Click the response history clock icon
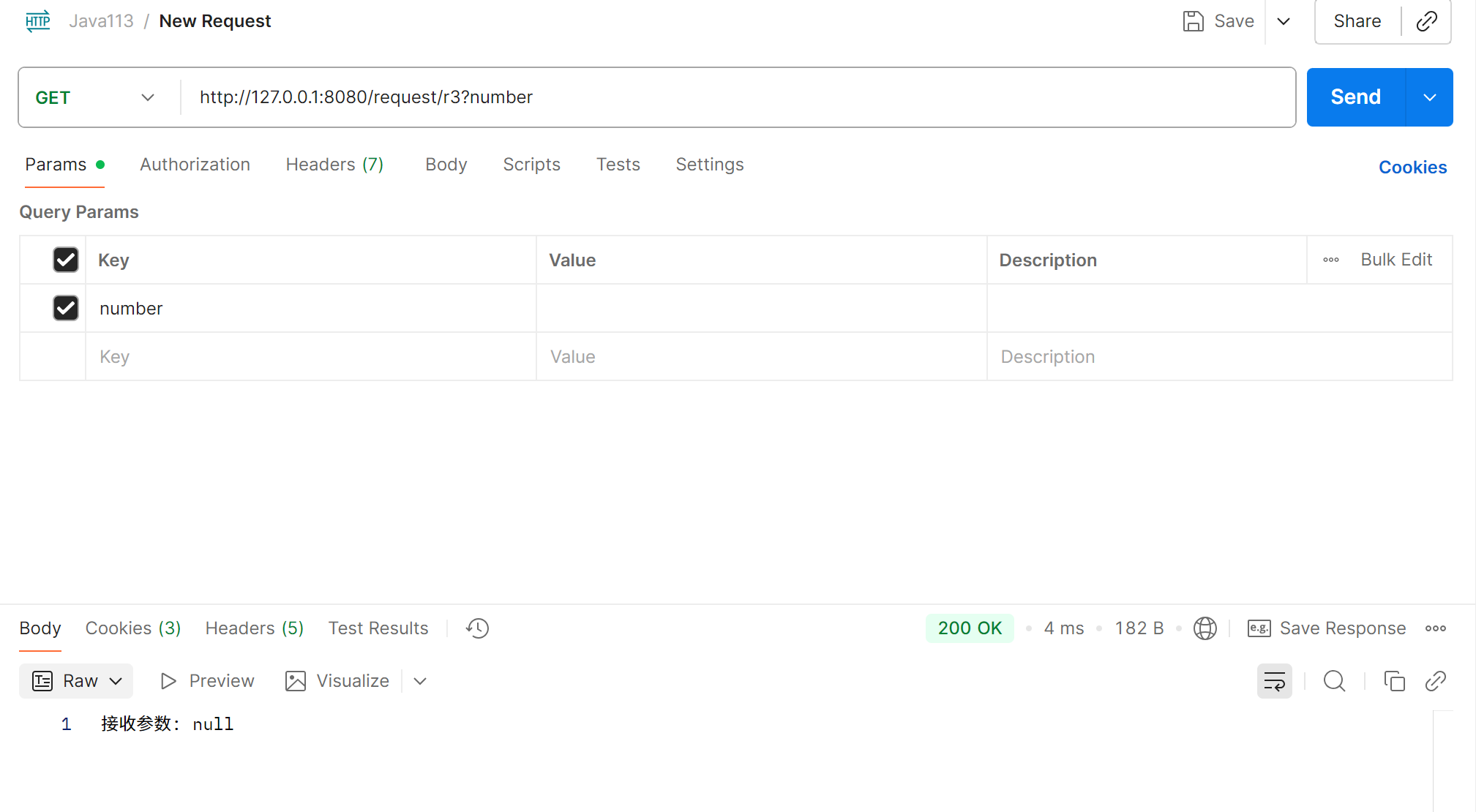The width and height of the screenshot is (1476, 812). (477, 628)
